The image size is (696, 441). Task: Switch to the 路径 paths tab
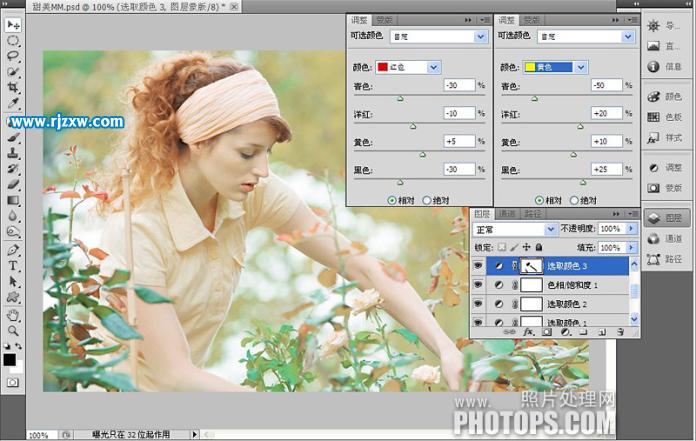533,214
